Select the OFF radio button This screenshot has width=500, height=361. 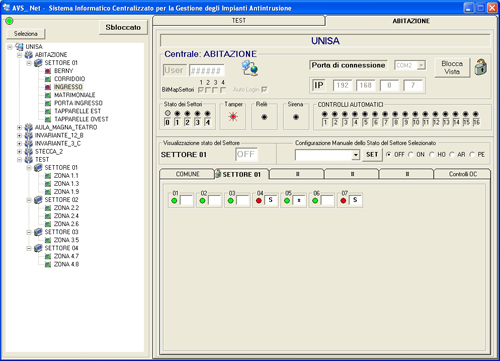tap(389, 155)
